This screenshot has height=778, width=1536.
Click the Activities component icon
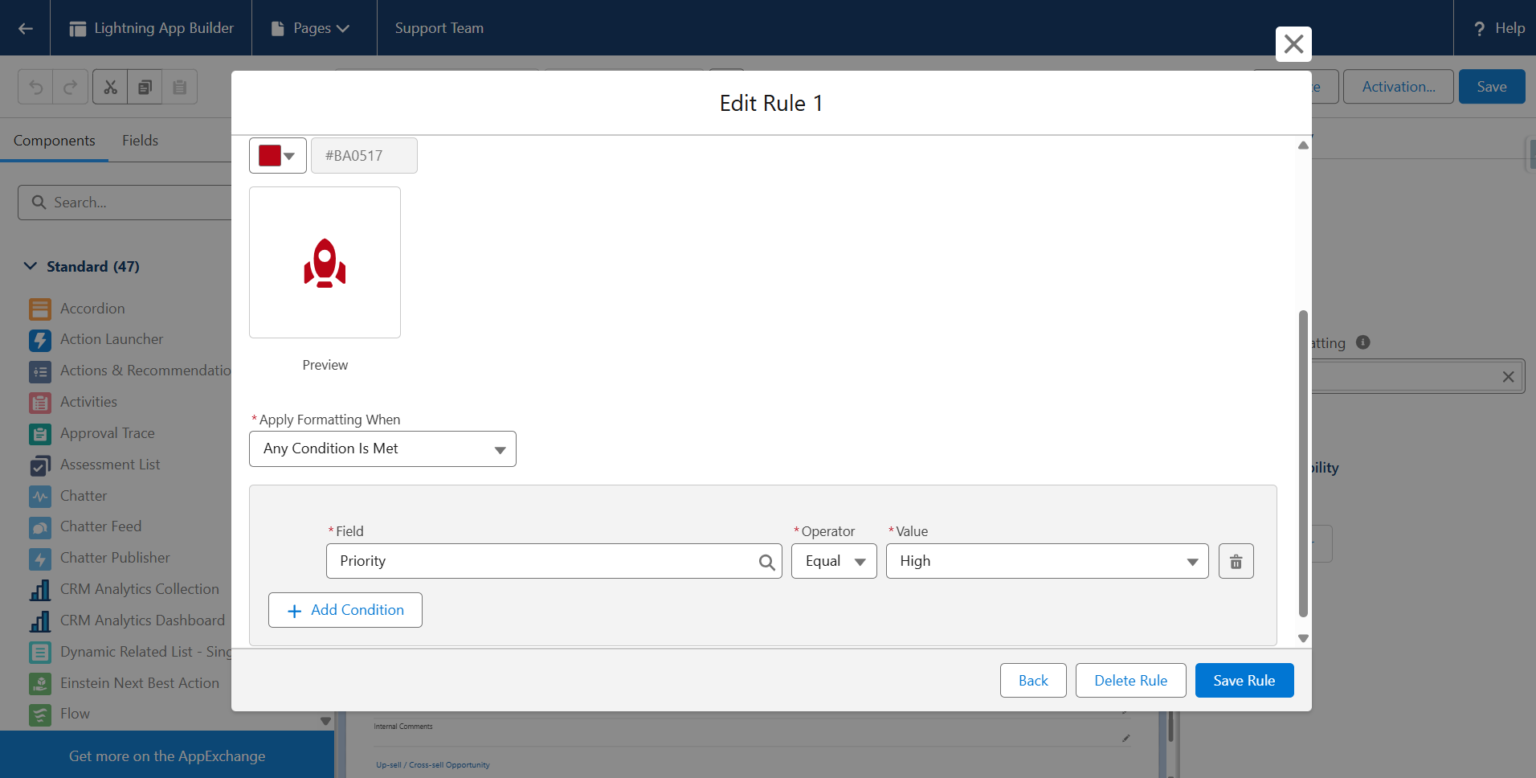(x=40, y=402)
